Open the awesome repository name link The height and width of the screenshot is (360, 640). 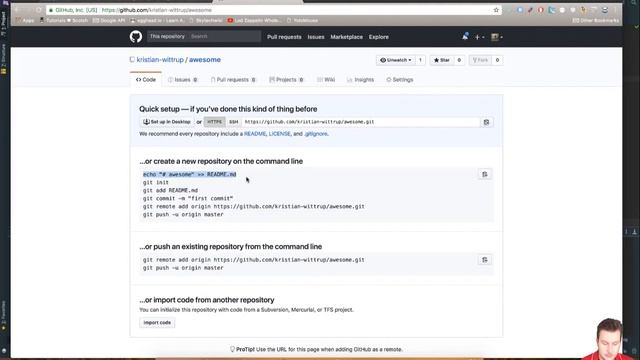[x=204, y=60]
